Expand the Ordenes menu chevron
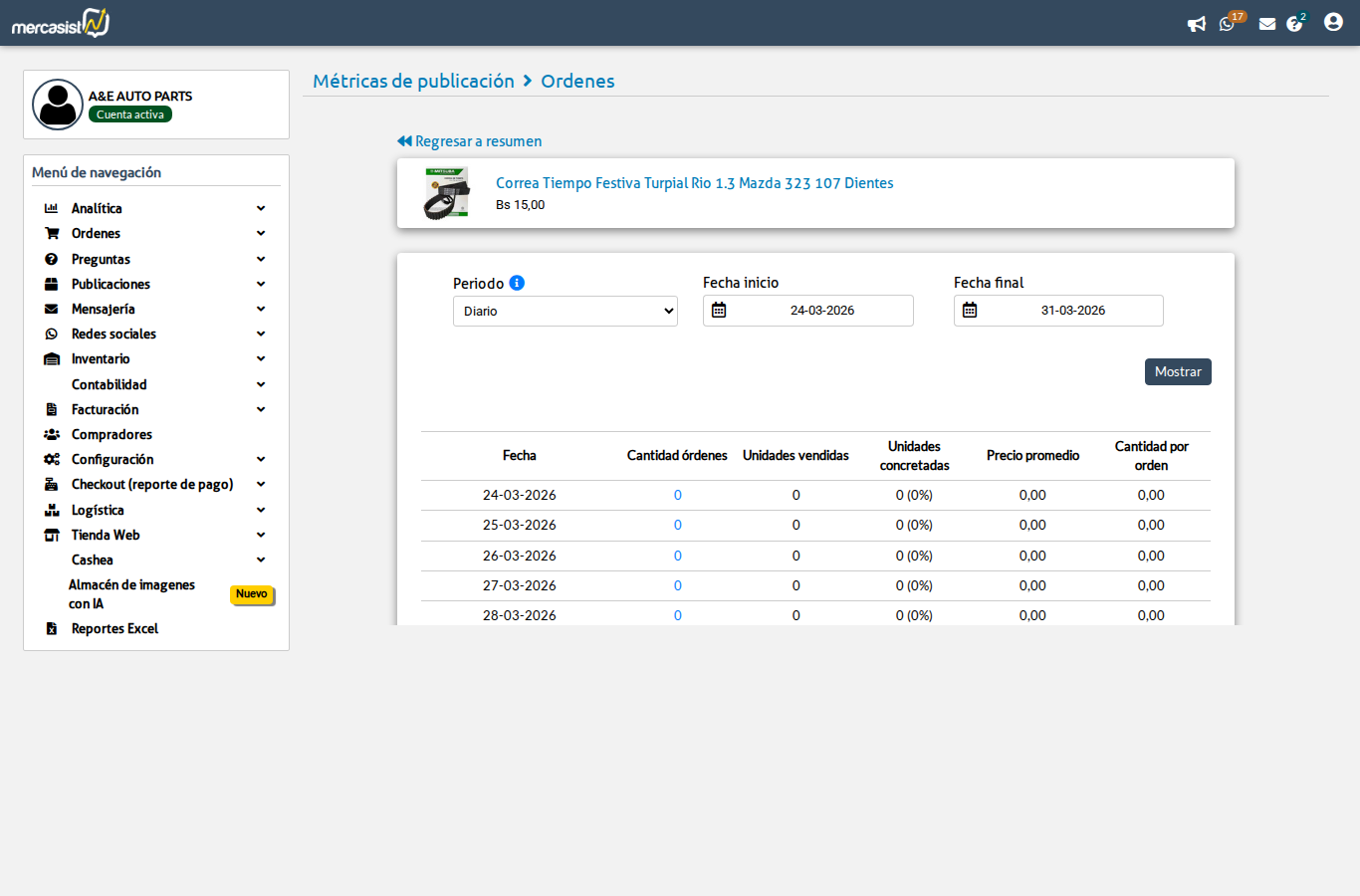 261,233
